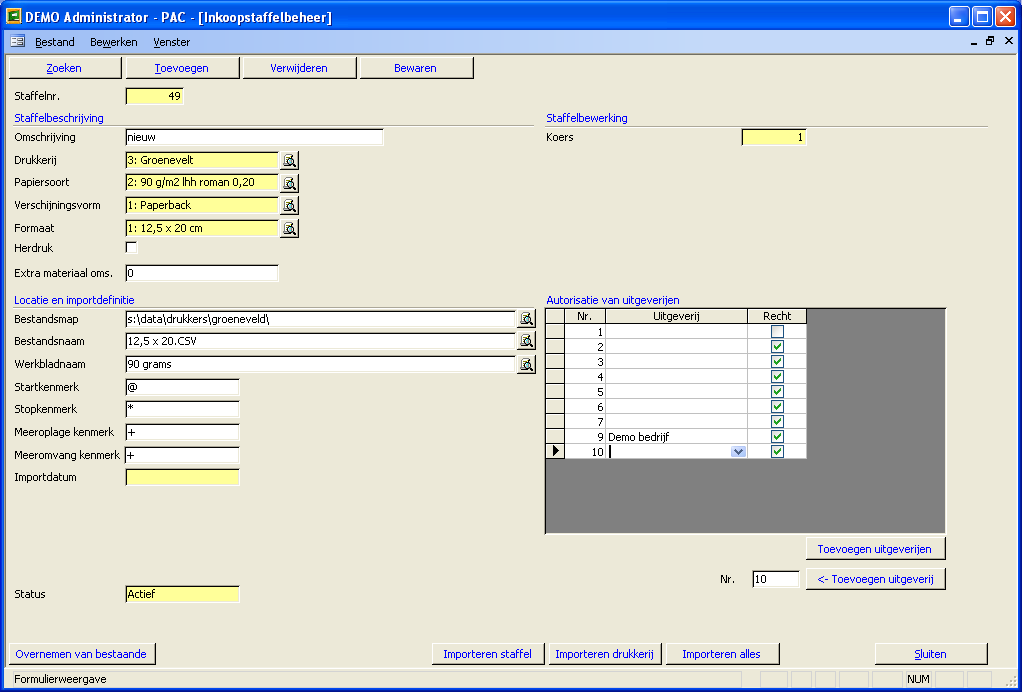Uncheck Recht checkbox for uitgeverij row 6
The width and height of the screenshot is (1022, 692).
[777, 407]
